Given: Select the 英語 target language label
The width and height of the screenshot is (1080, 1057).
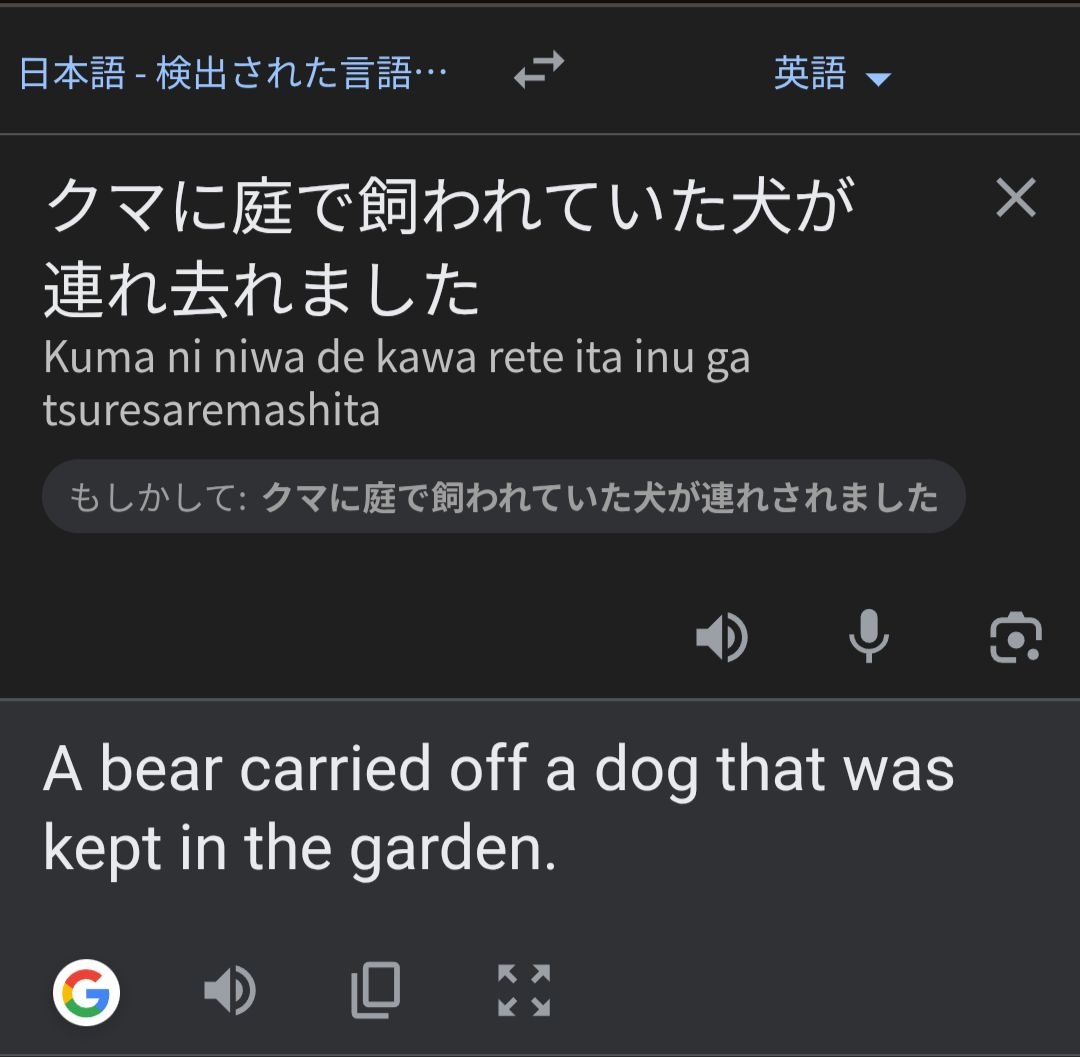Looking at the screenshot, I should point(810,73).
